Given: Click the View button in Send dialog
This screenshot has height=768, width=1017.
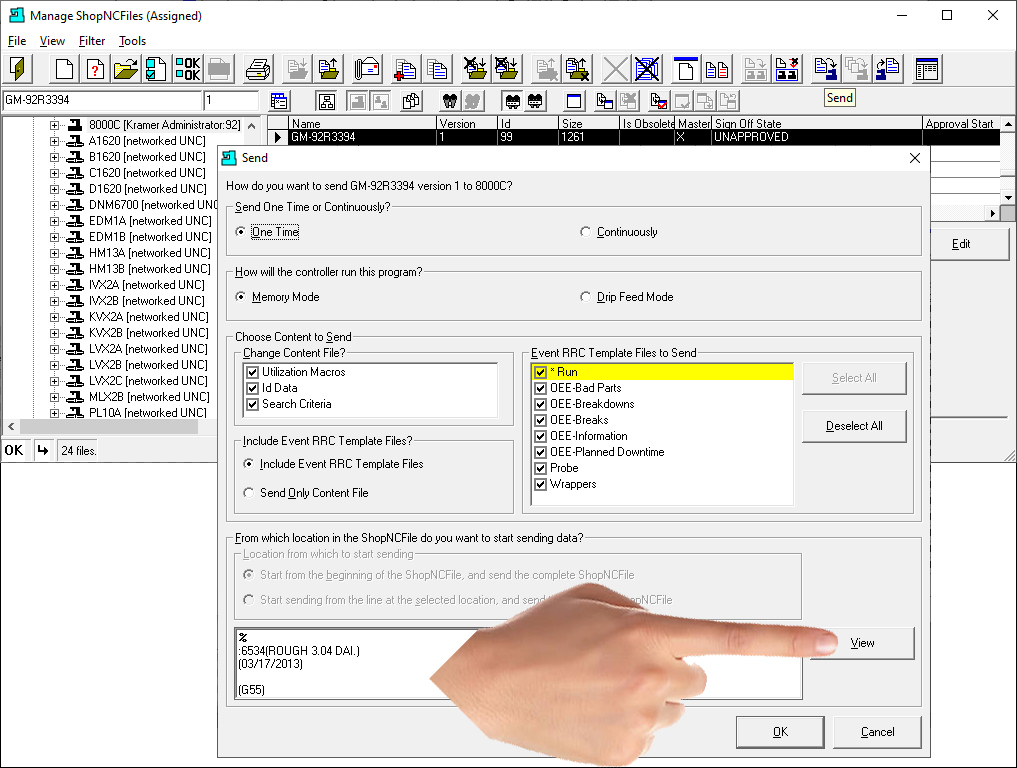Looking at the screenshot, I should [862, 643].
